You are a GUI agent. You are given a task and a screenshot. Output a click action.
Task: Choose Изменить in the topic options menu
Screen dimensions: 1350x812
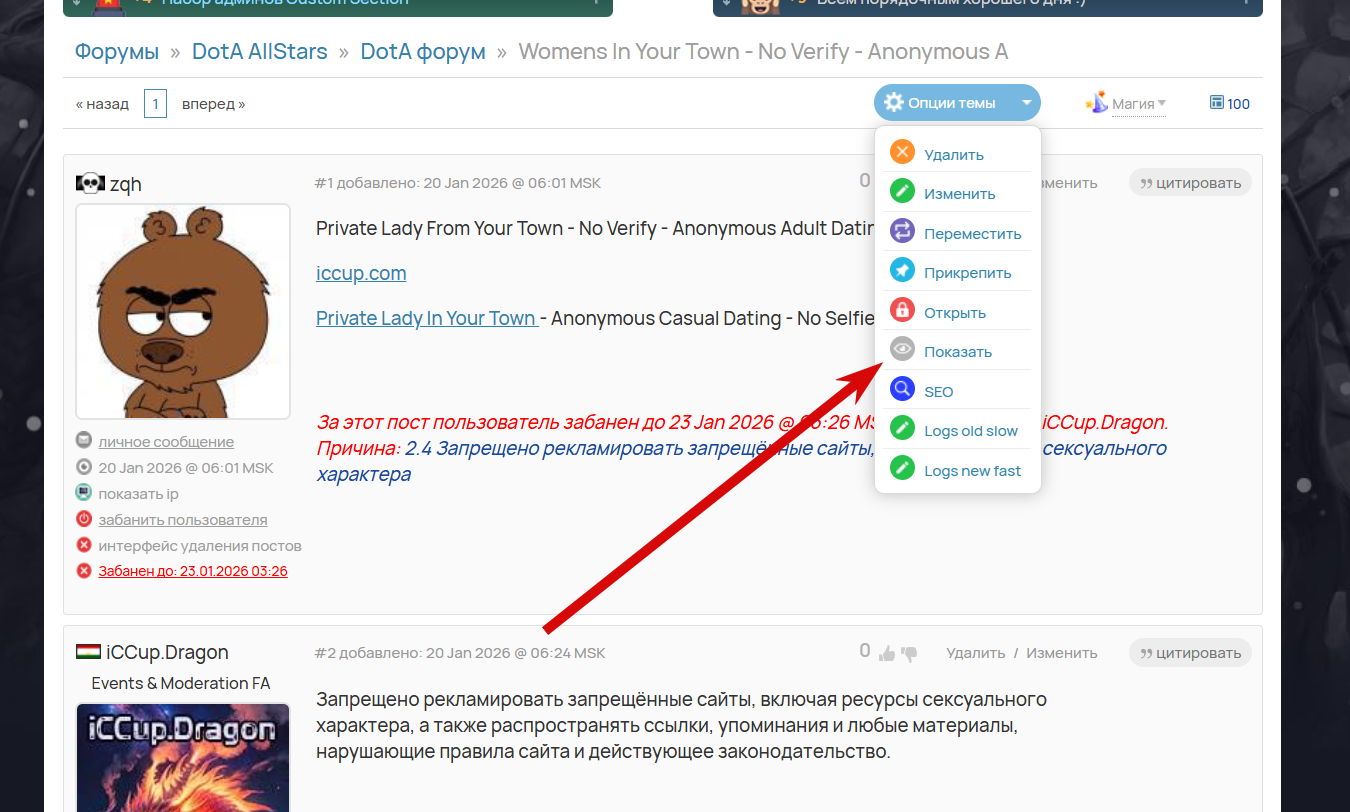click(x=959, y=194)
